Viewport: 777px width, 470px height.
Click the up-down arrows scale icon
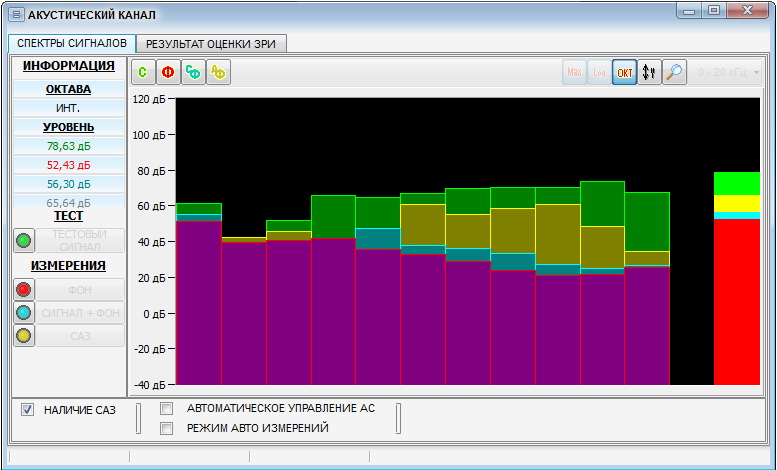pyautogui.click(x=649, y=72)
